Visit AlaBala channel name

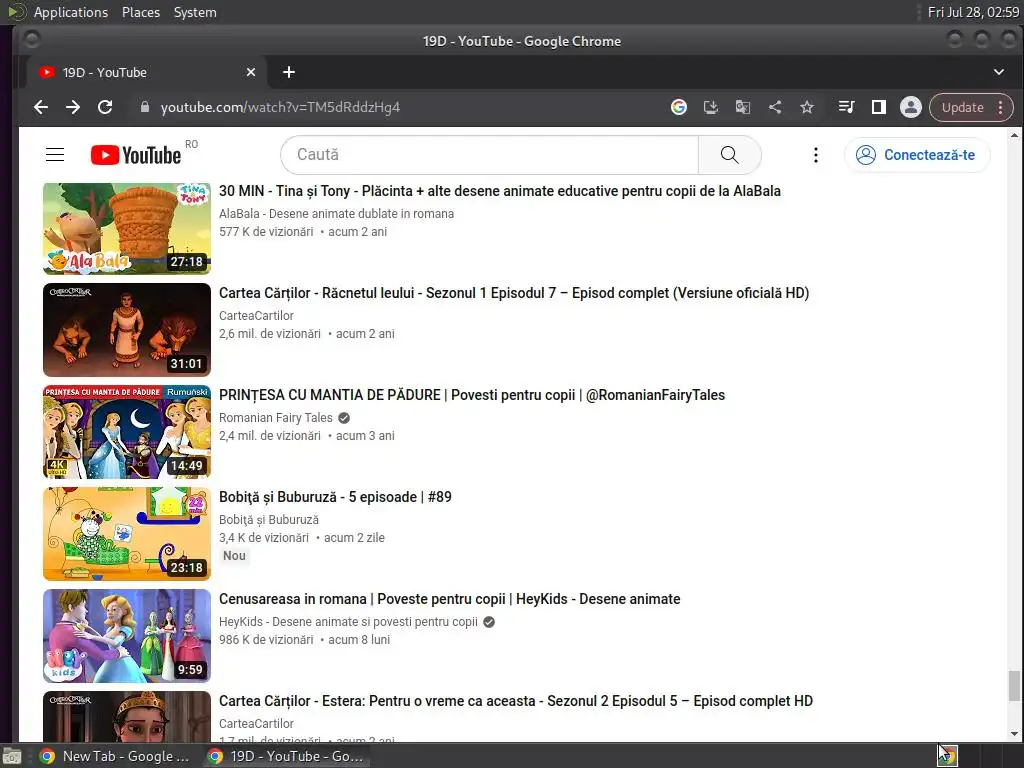coord(336,214)
